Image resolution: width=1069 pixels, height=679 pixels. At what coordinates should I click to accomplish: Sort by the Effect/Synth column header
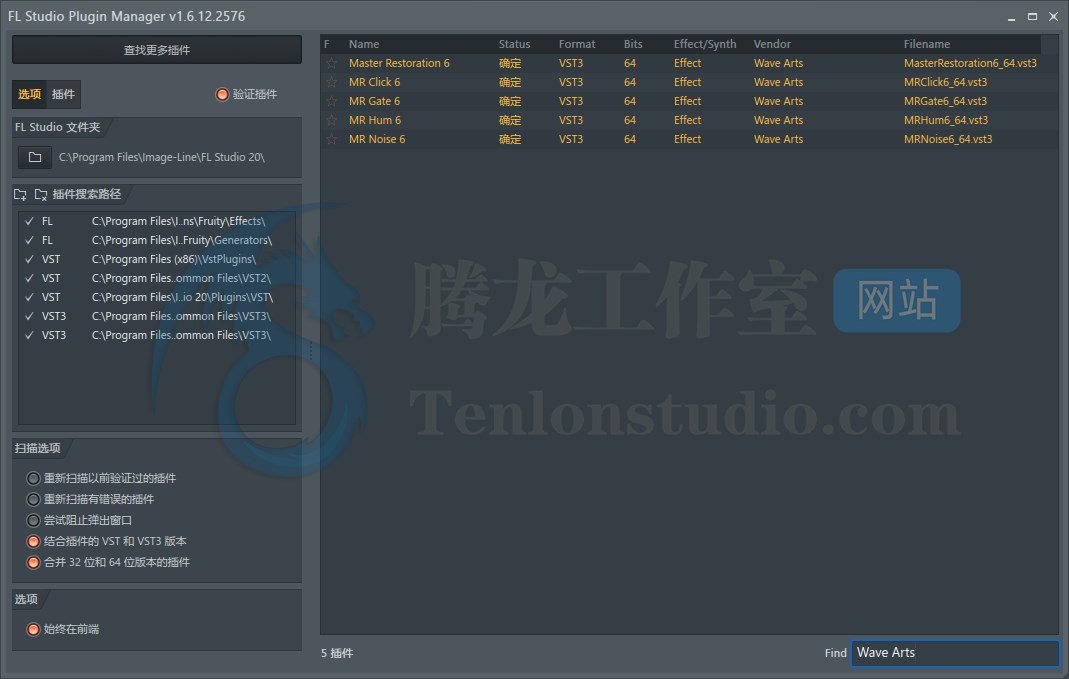(x=705, y=44)
